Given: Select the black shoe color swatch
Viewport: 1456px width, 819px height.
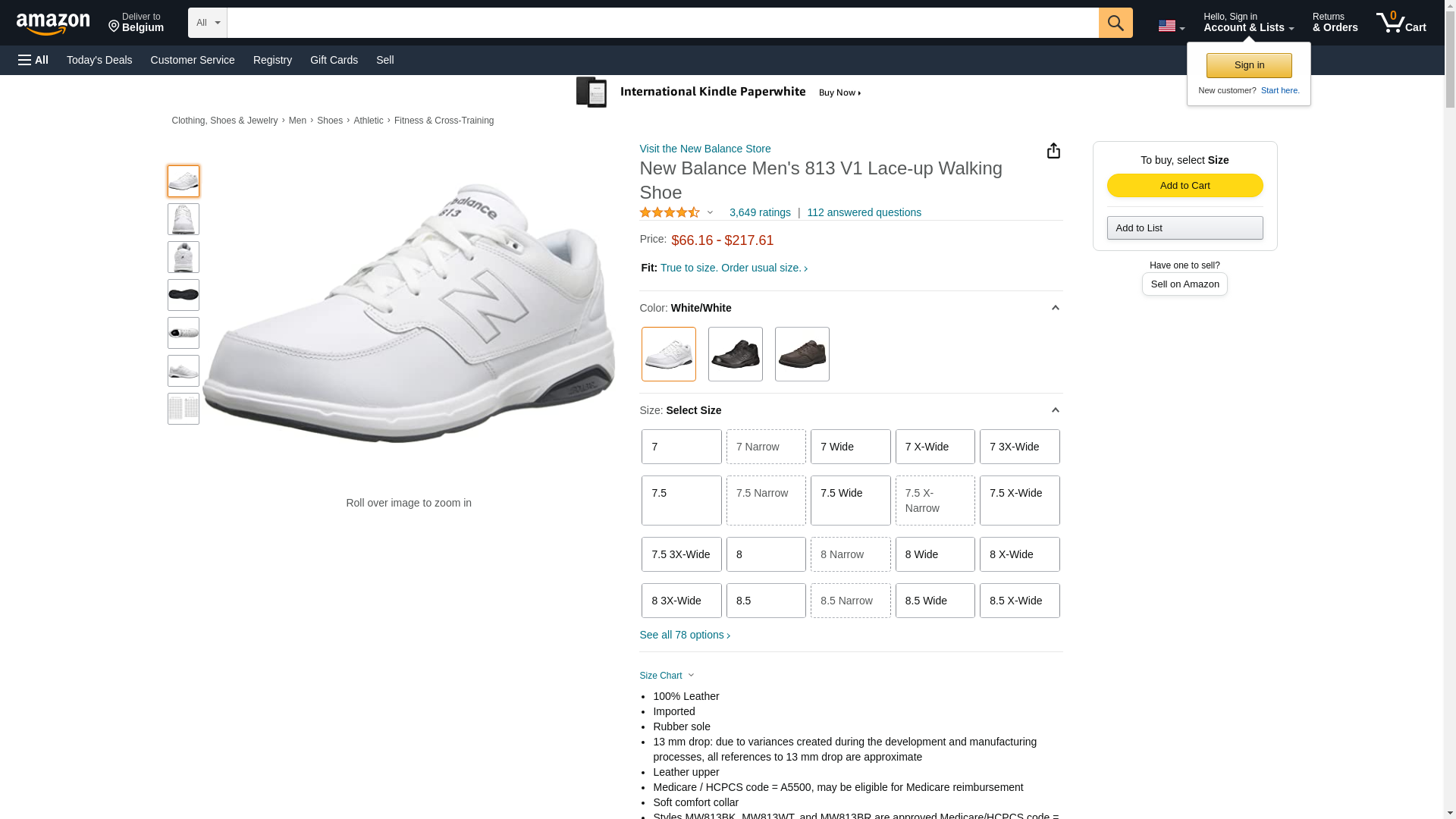Looking at the screenshot, I should [735, 354].
